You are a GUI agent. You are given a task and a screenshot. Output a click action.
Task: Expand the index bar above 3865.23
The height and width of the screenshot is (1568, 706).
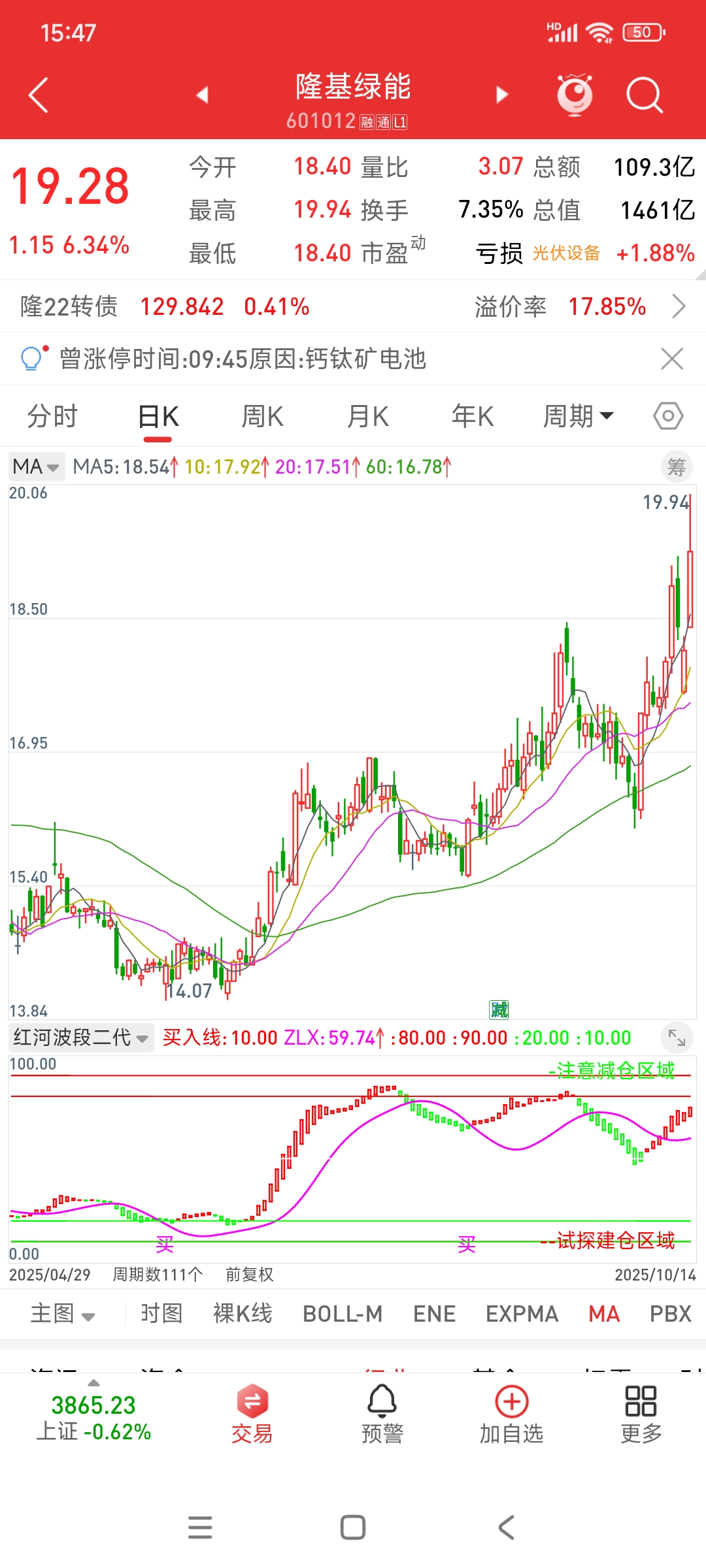click(x=94, y=1382)
